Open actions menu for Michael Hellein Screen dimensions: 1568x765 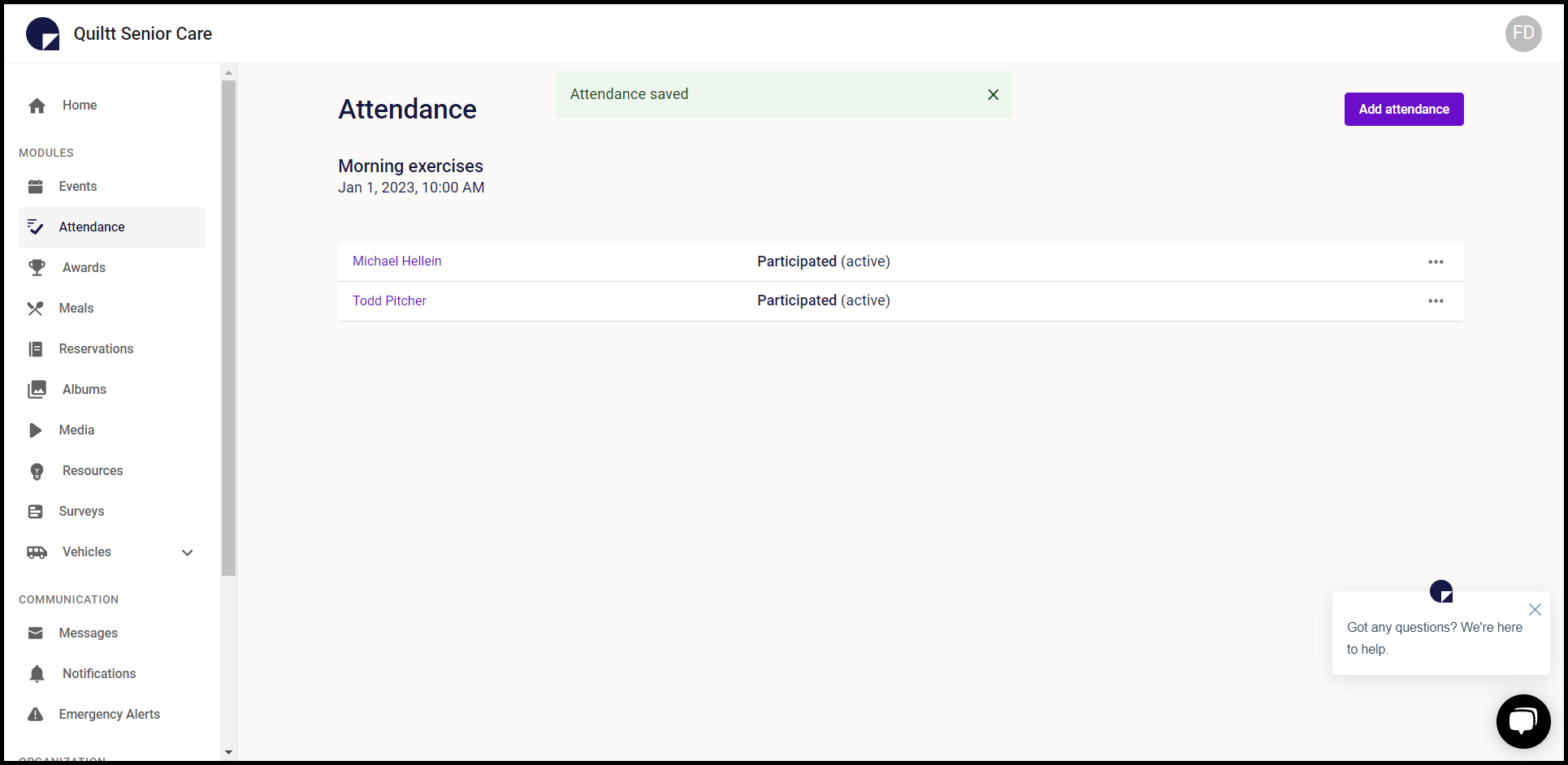point(1436,261)
